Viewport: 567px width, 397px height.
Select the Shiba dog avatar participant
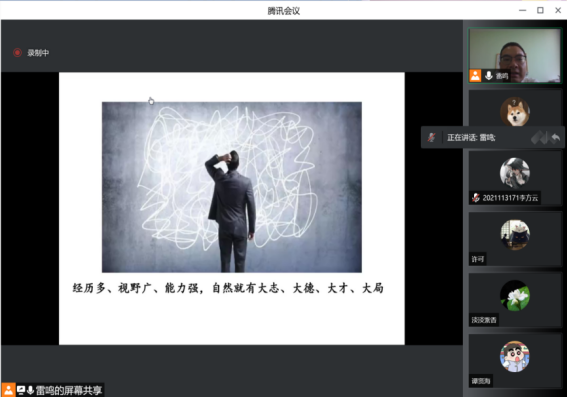[515, 111]
